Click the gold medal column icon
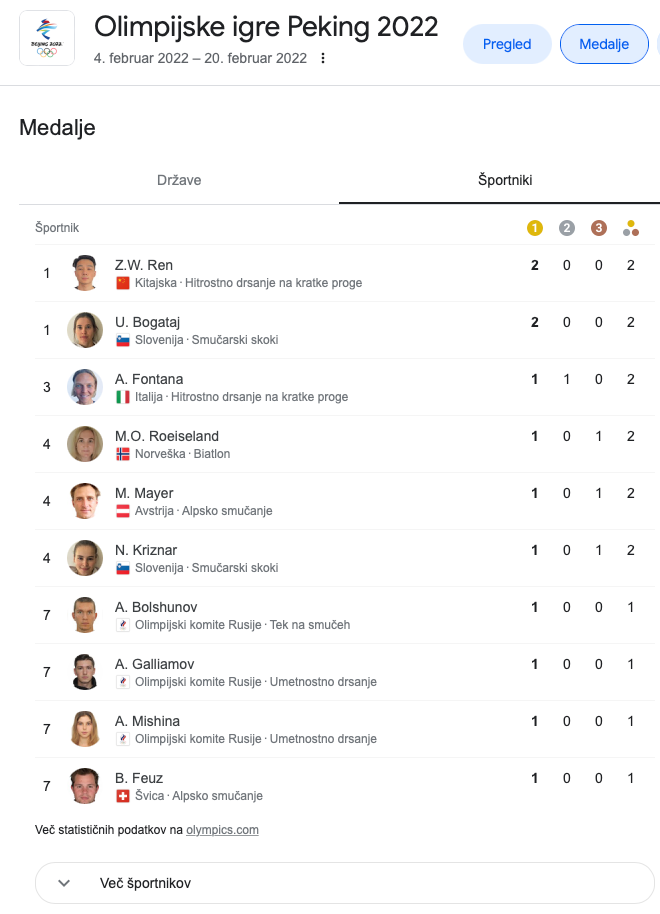 pyautogui.click(x=534, y=228)
